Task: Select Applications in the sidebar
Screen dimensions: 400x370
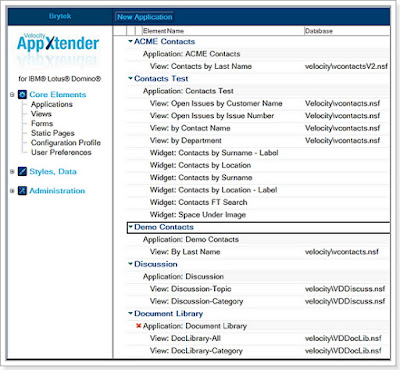Action: 52,104
